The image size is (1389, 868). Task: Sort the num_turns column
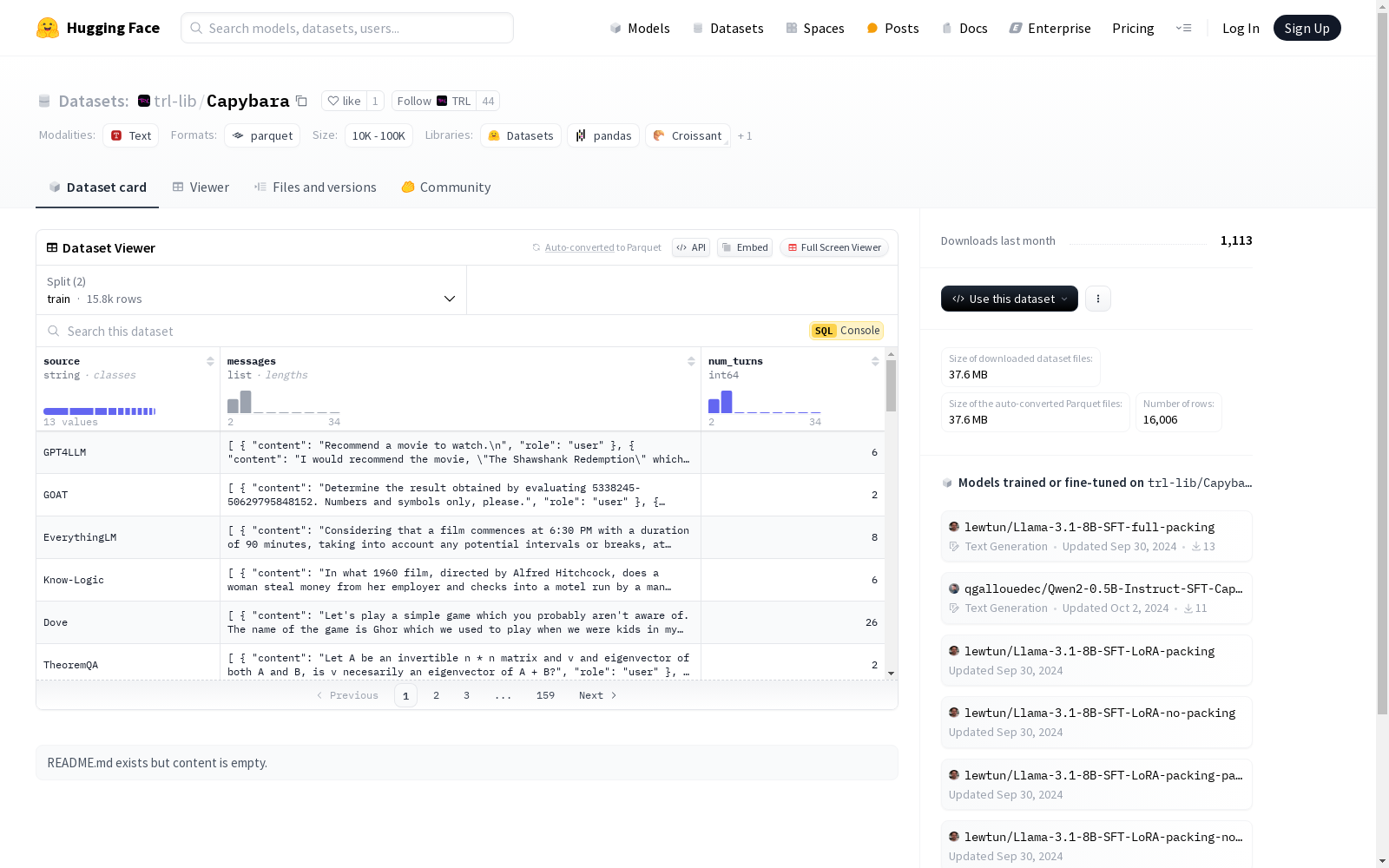875,361
